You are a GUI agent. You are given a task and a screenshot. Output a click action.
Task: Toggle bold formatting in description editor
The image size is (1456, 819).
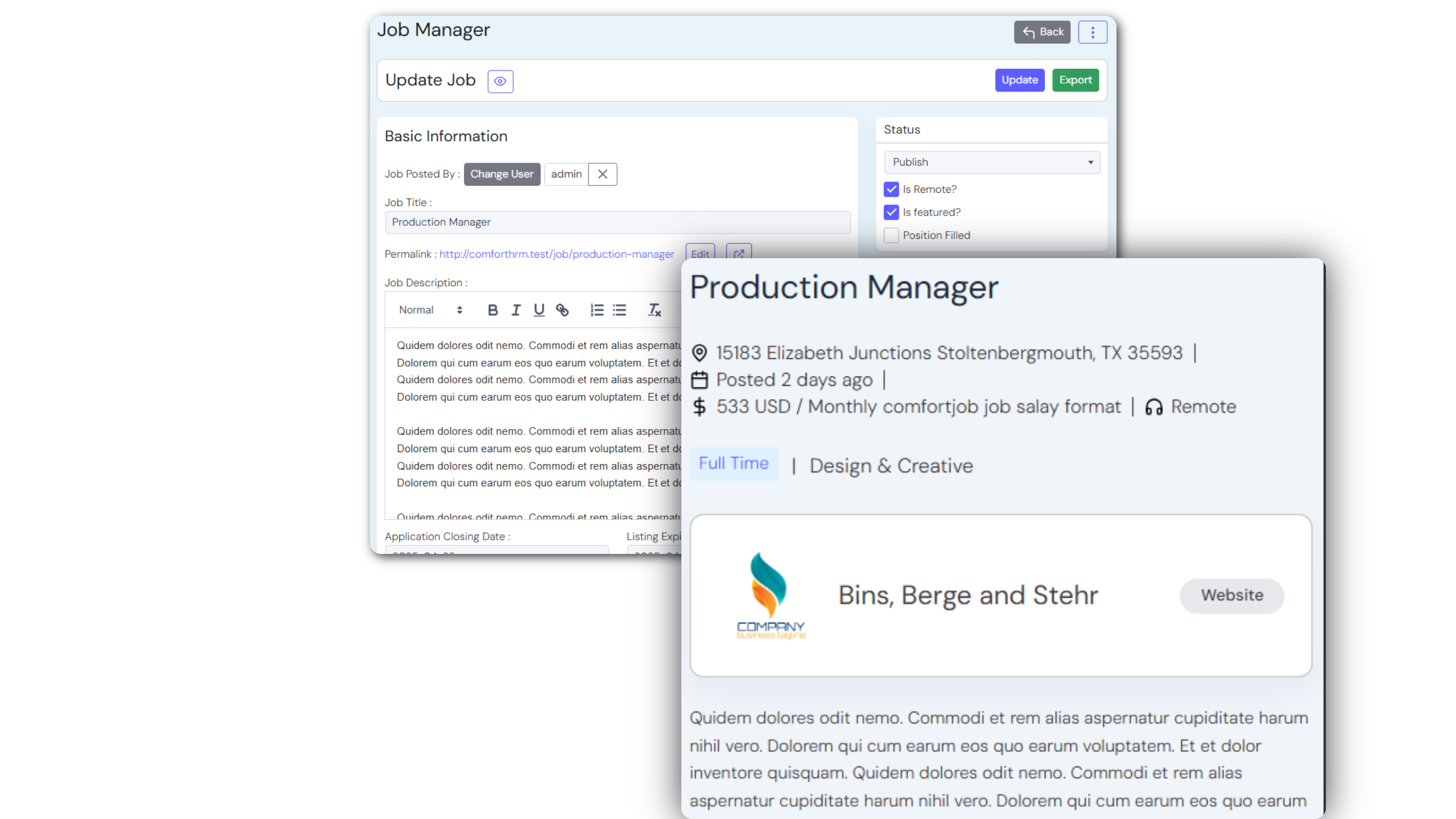[493, 310]
